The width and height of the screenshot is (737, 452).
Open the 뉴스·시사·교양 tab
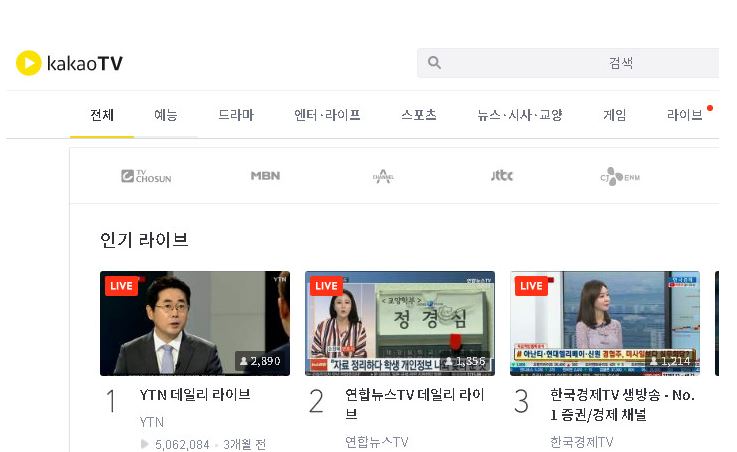[520, 115]
